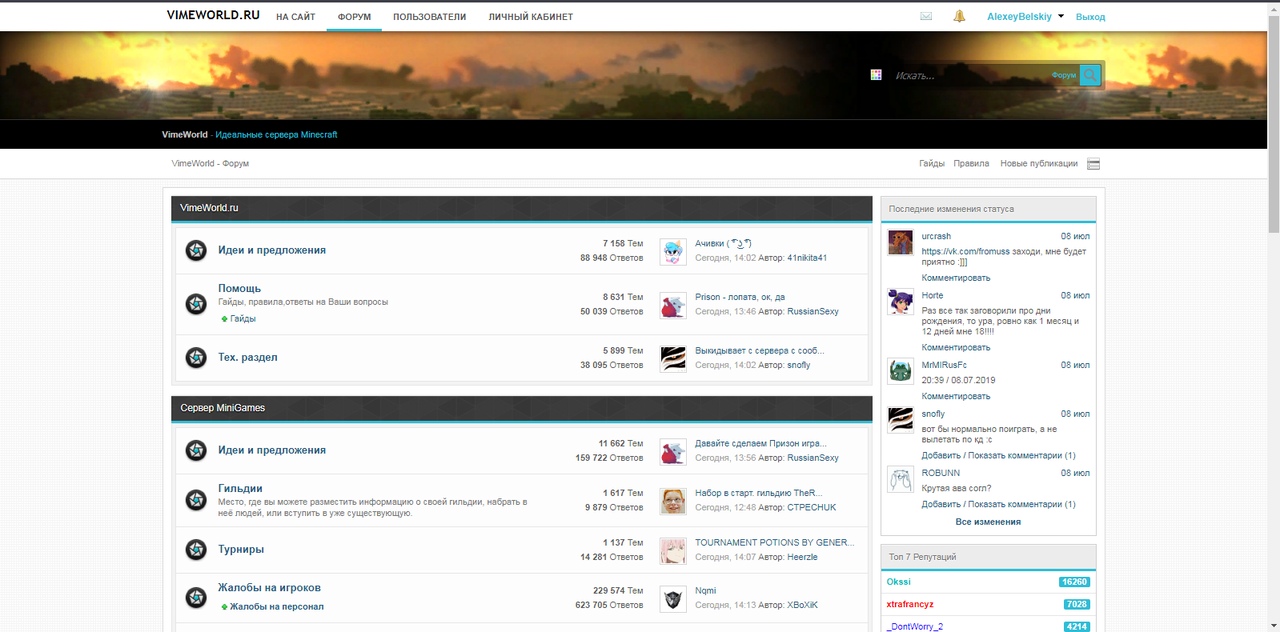Image resolution: width=1280 pixels, height=632 pixels.
Task: Show comments on snofly's status
Action: [x=1020, y=455]
